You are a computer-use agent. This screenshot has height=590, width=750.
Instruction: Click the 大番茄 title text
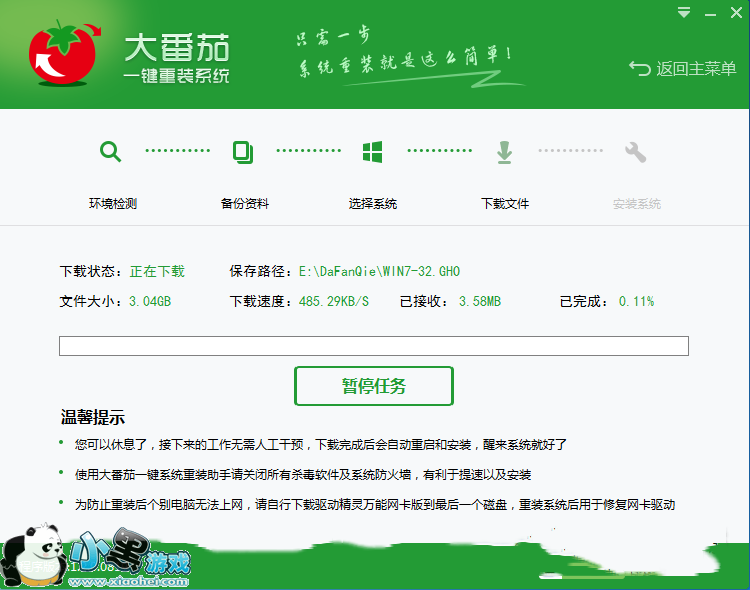tap(177, 48)
